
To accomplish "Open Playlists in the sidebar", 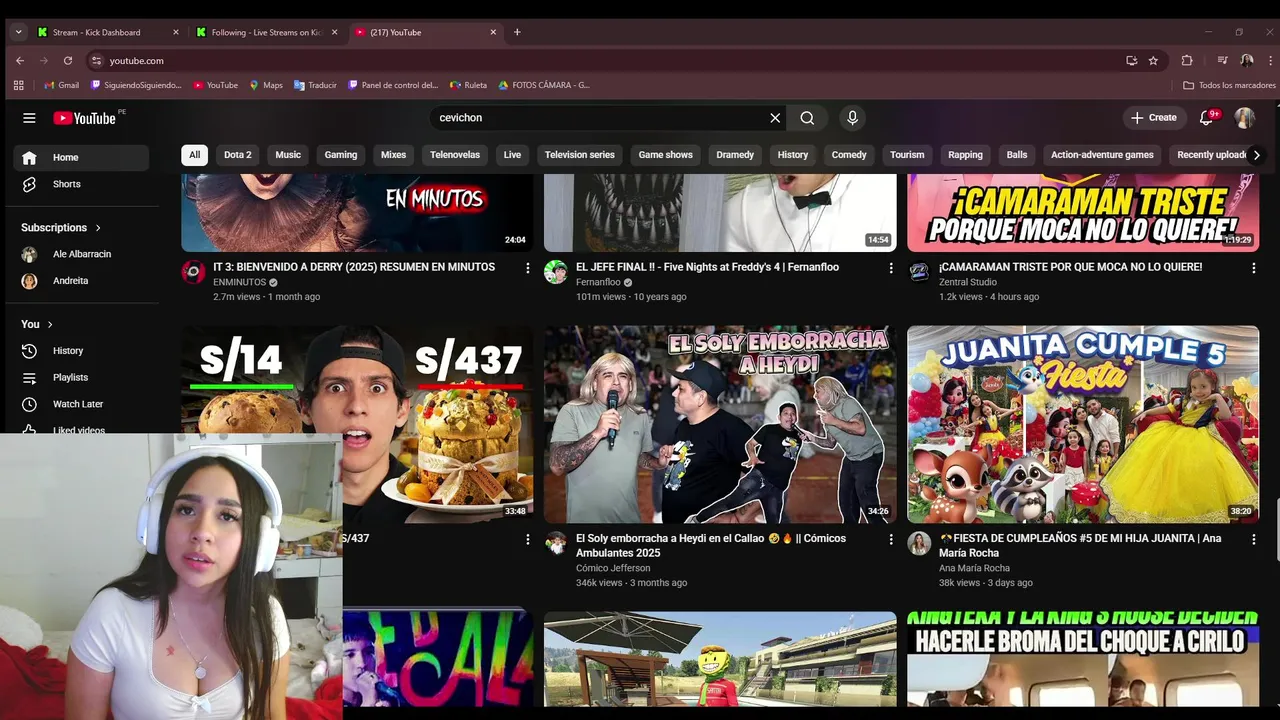I will click(81, 378).
